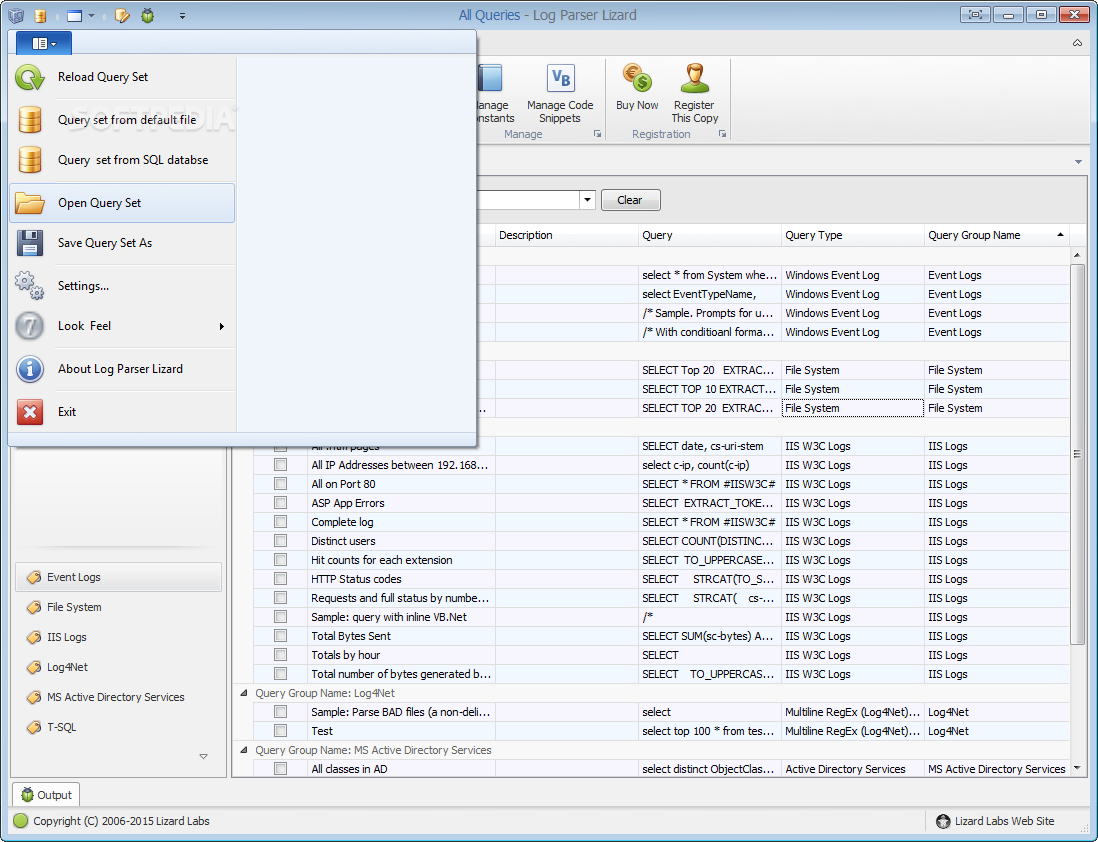
Task: Click the Buy Now coins icon
Action: click(x=637, y=78)
